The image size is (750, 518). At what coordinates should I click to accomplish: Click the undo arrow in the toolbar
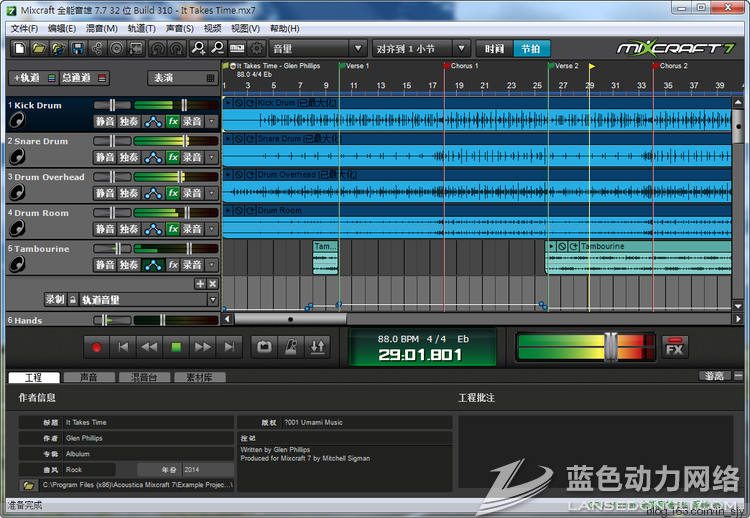(157, 48)
